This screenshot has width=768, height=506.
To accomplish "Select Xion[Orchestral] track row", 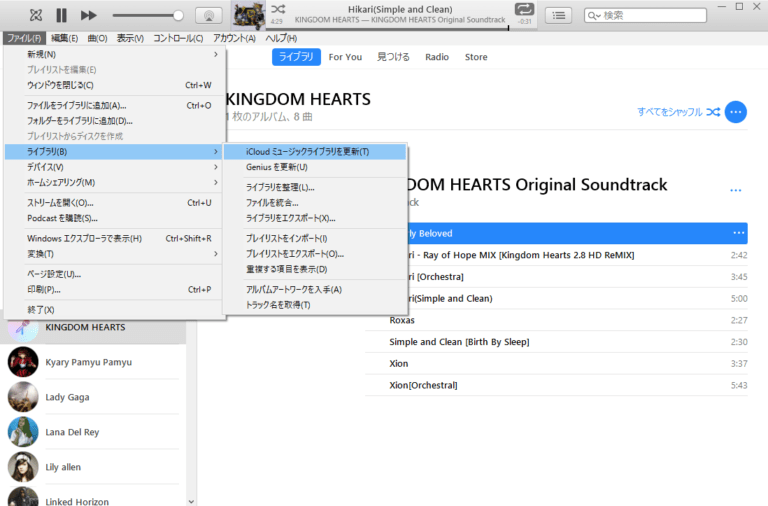I will pyautogui.click(x=556, y=386).
